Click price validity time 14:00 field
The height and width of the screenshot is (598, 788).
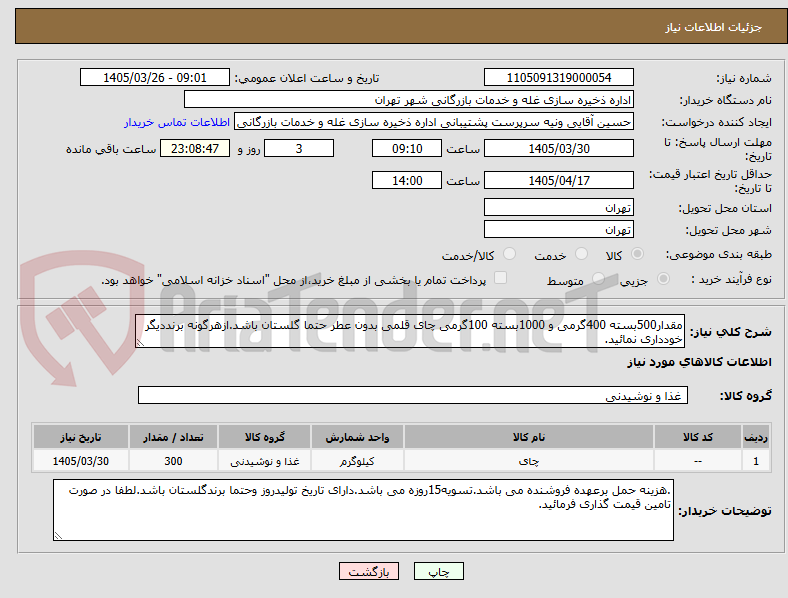[407, 180]
